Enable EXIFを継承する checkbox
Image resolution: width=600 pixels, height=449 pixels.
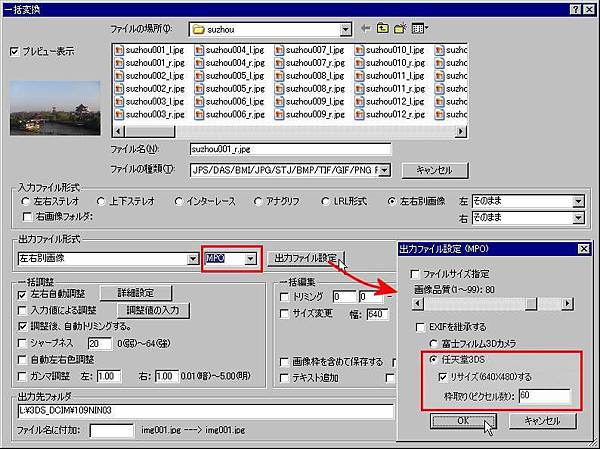(x=420, y=327)
